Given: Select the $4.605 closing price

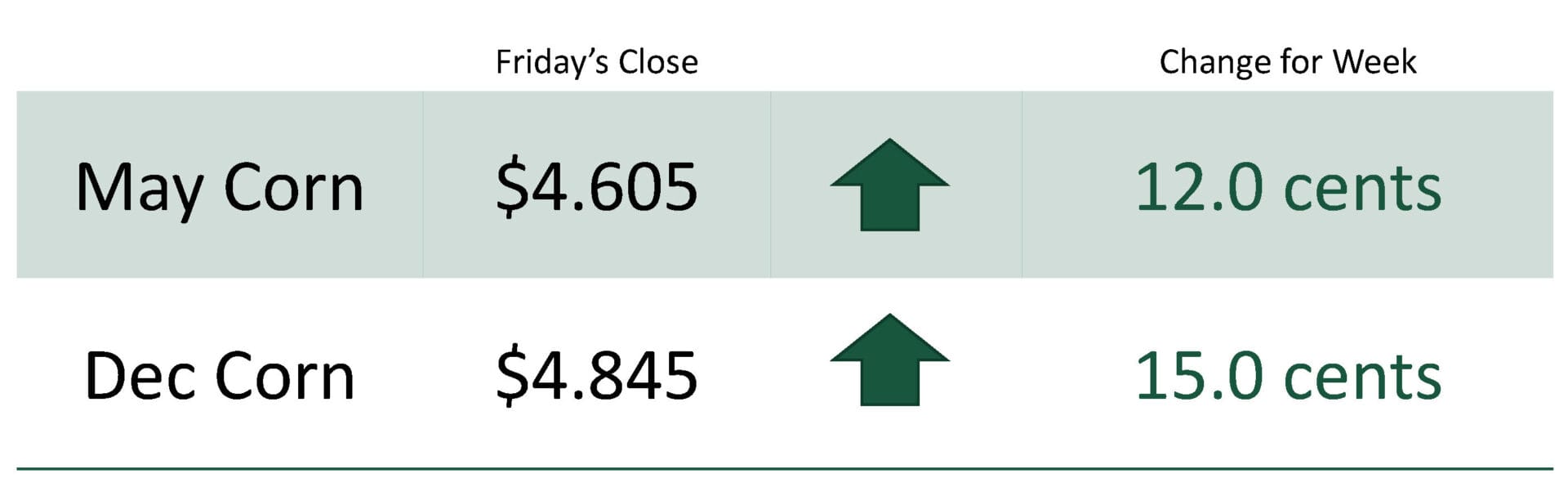Looking at the screenshot, I should tap(596, 187).
